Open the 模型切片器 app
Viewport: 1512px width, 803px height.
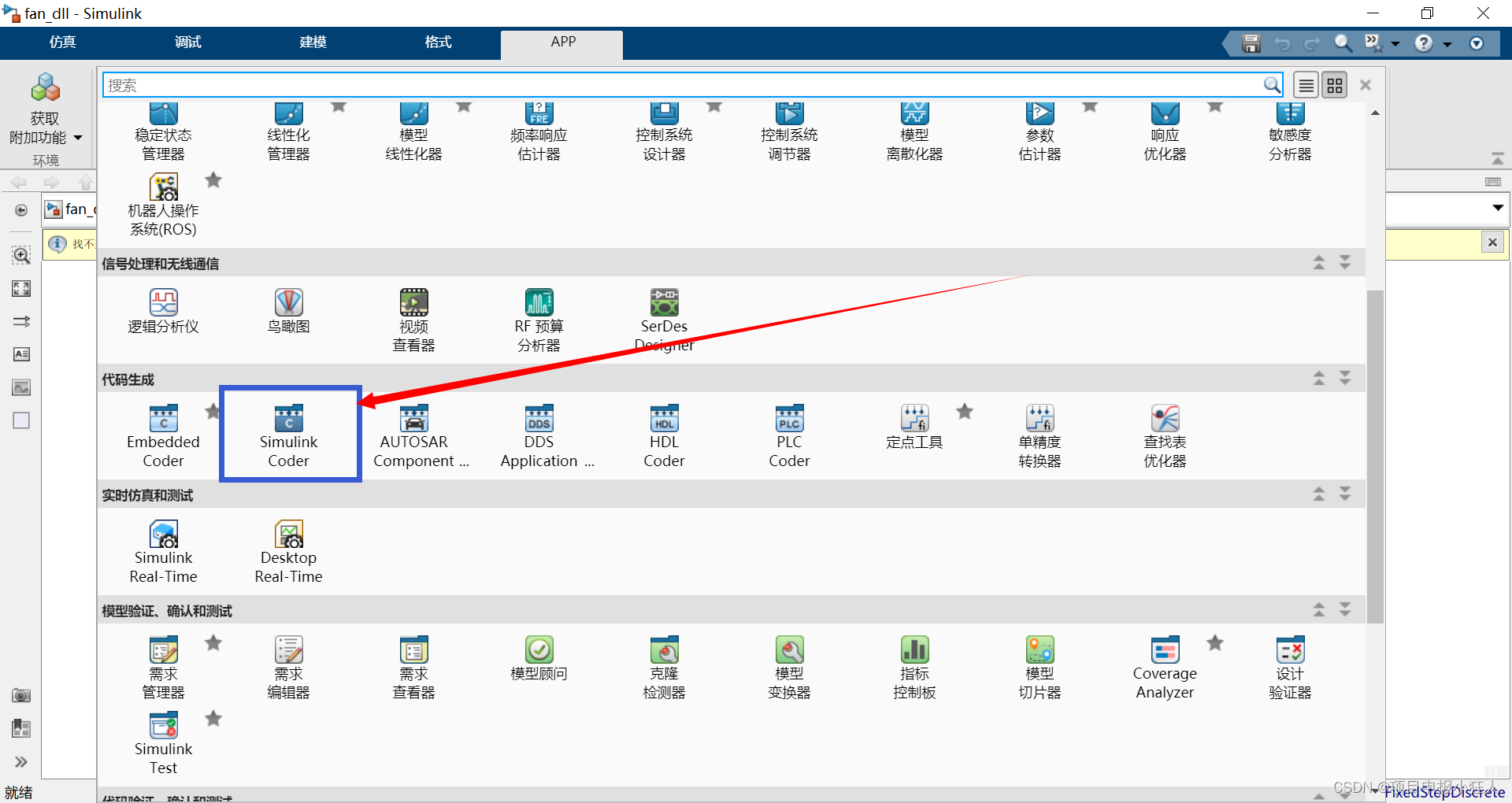click(x=1039, y=667)
